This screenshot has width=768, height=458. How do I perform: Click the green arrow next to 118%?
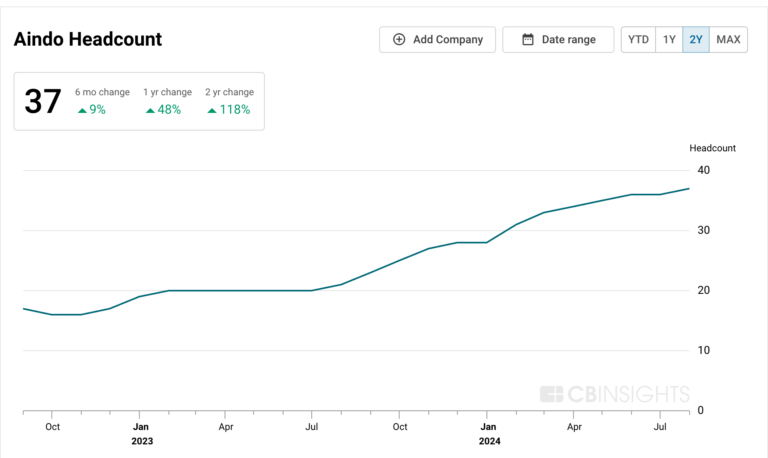tap(212, 110)
